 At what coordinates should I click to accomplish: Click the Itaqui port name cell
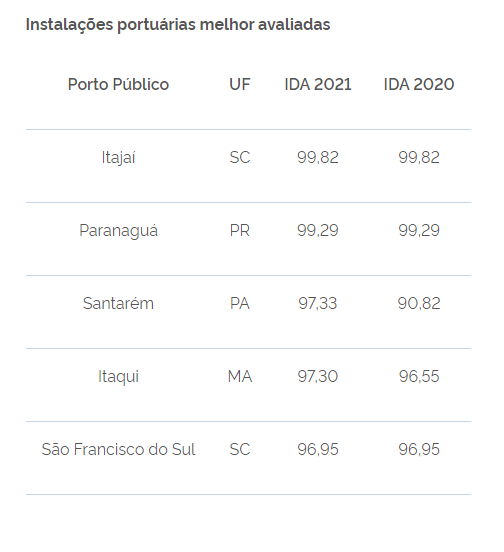tap(118, 376)
